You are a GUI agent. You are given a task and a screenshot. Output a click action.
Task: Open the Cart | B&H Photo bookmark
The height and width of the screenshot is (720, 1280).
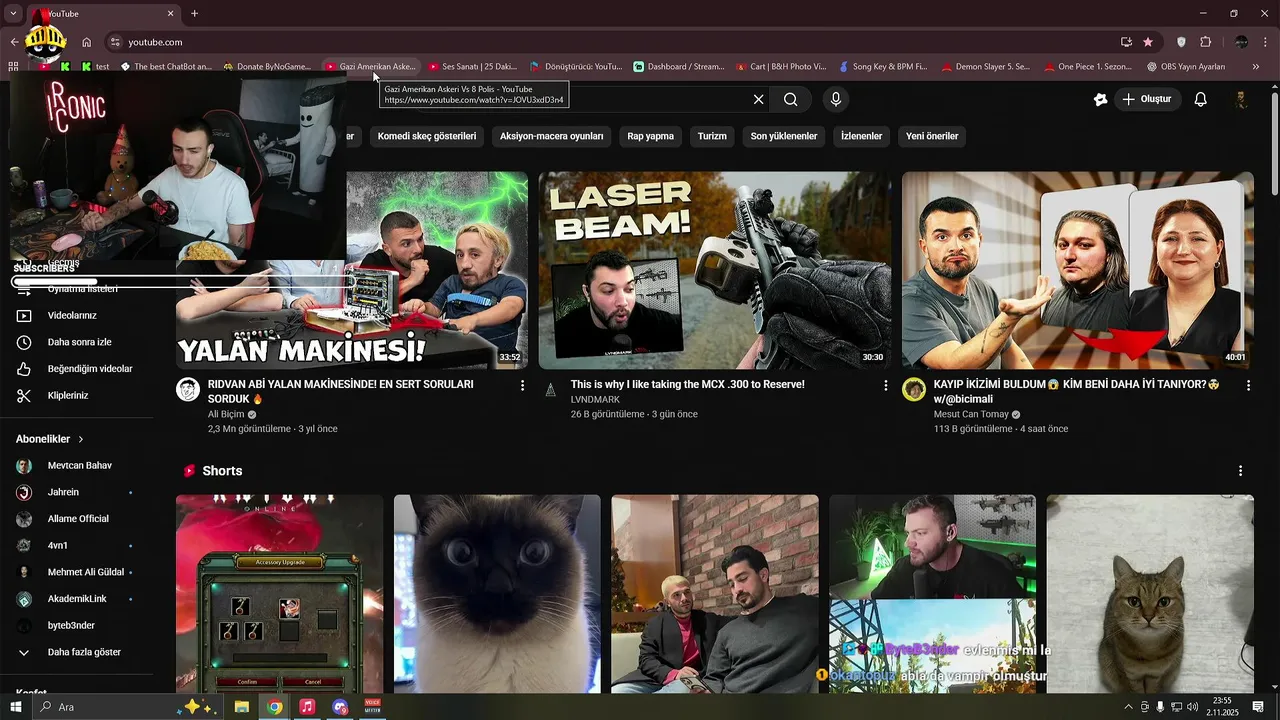click(x=781, y=67)
